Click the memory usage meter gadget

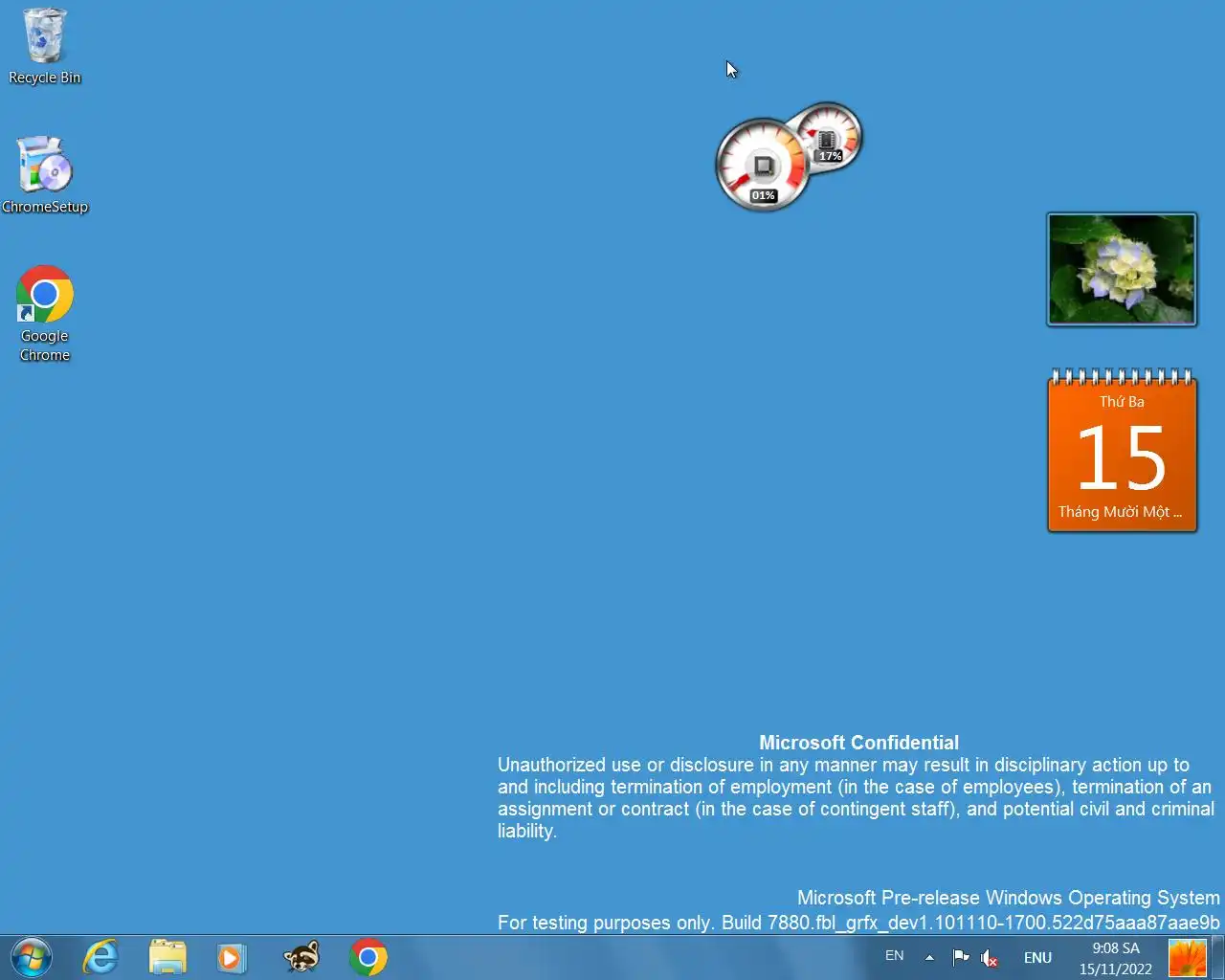tap(830, 137)
